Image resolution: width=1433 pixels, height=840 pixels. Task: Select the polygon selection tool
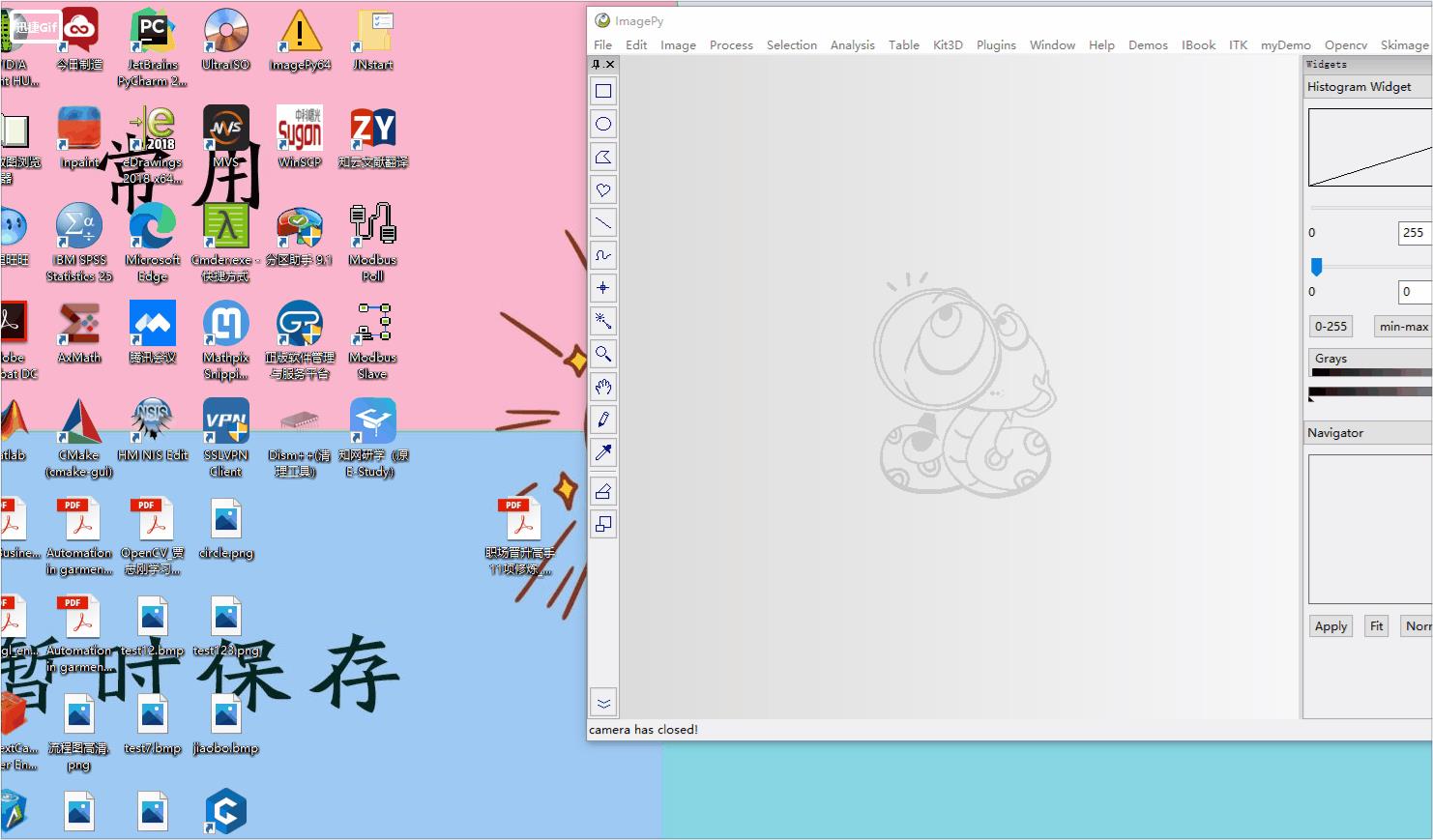click(x=603, y=157)
